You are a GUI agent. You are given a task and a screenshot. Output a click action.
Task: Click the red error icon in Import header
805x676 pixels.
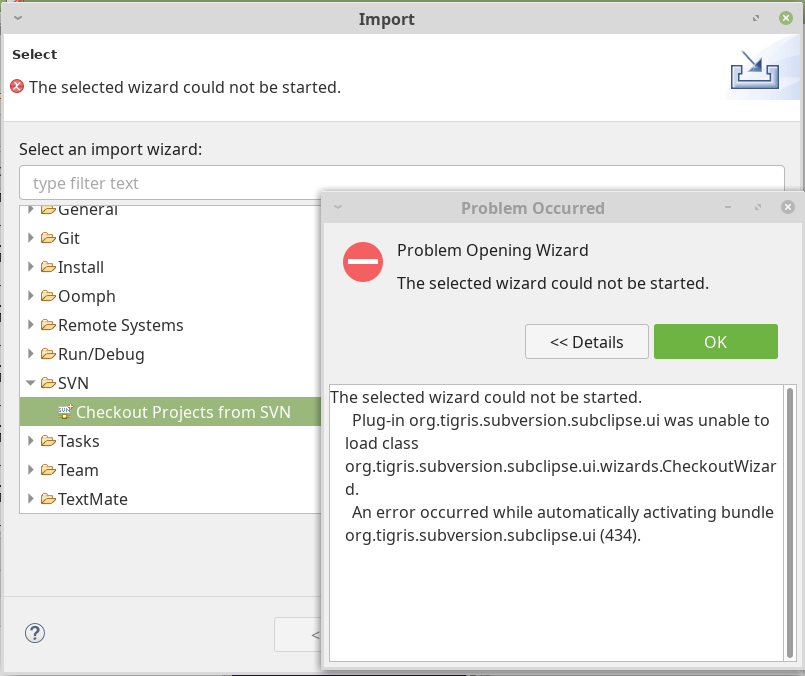pyautogui.click(x=17, y=86)
